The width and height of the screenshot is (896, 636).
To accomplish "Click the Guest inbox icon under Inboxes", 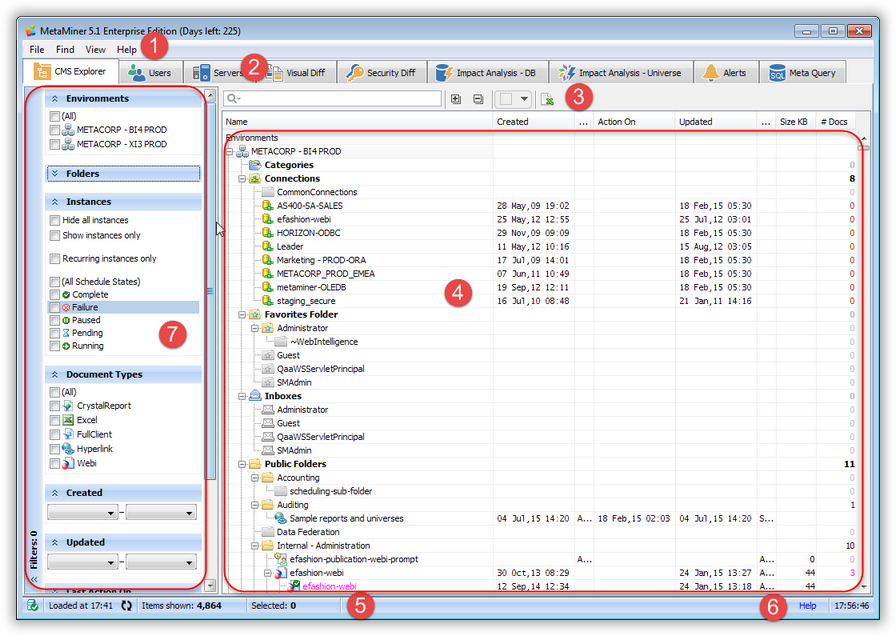I will point(267,423).
